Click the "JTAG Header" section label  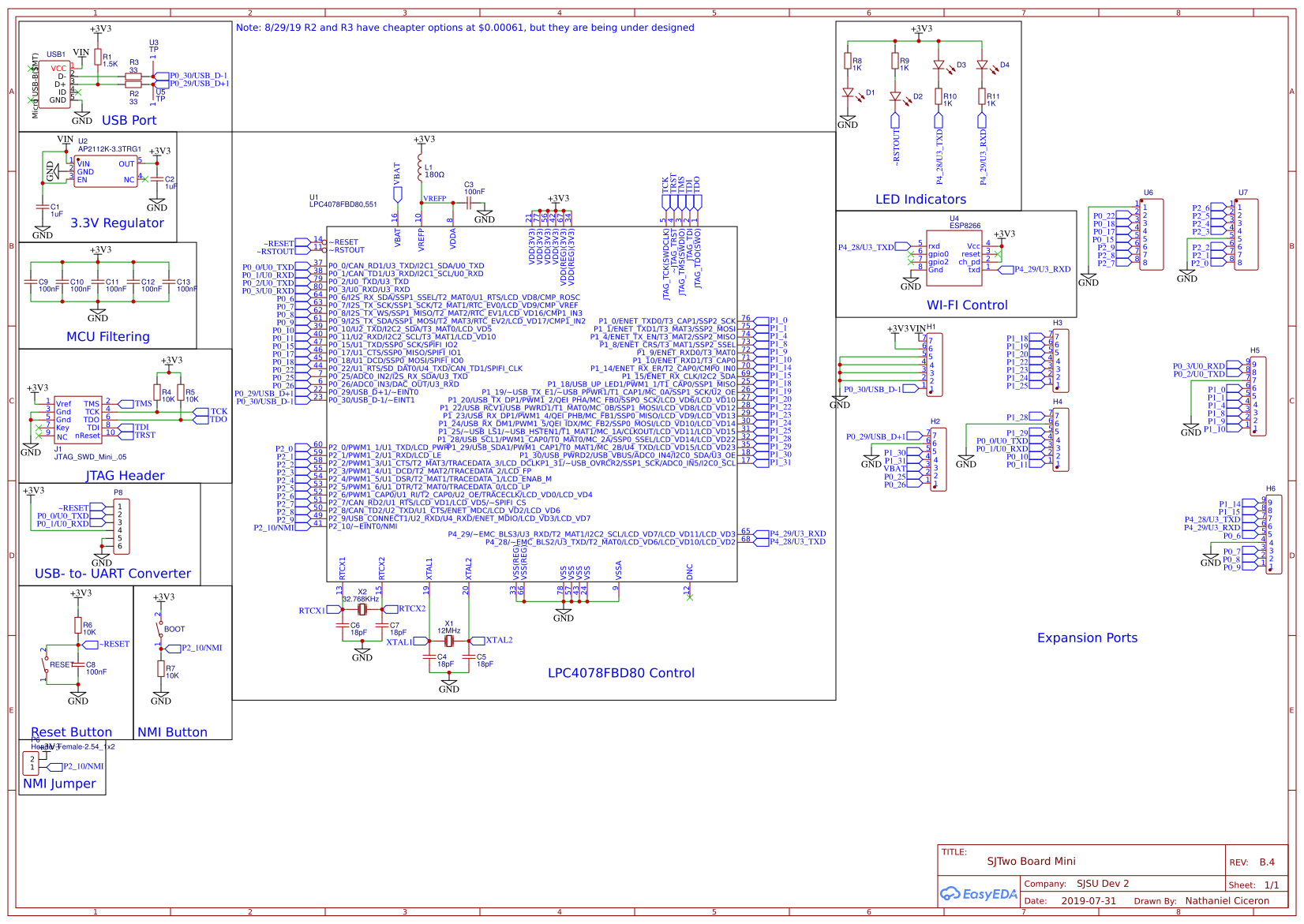point(126,475)
